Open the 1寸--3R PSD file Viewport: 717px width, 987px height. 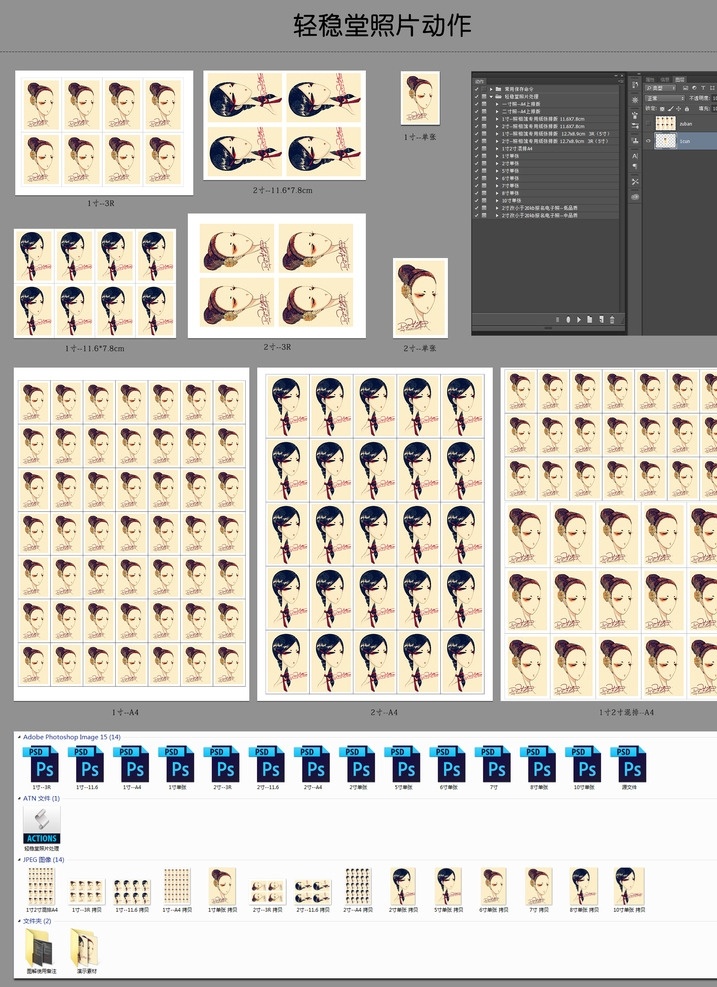(41, 764)
